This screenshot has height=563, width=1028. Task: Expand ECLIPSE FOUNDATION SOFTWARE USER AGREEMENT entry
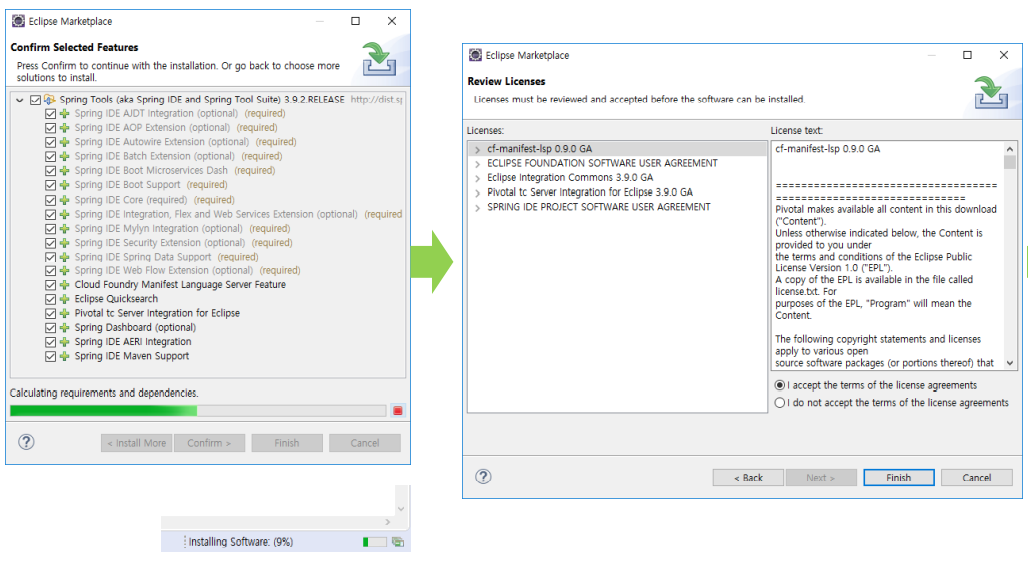[477, 164]
